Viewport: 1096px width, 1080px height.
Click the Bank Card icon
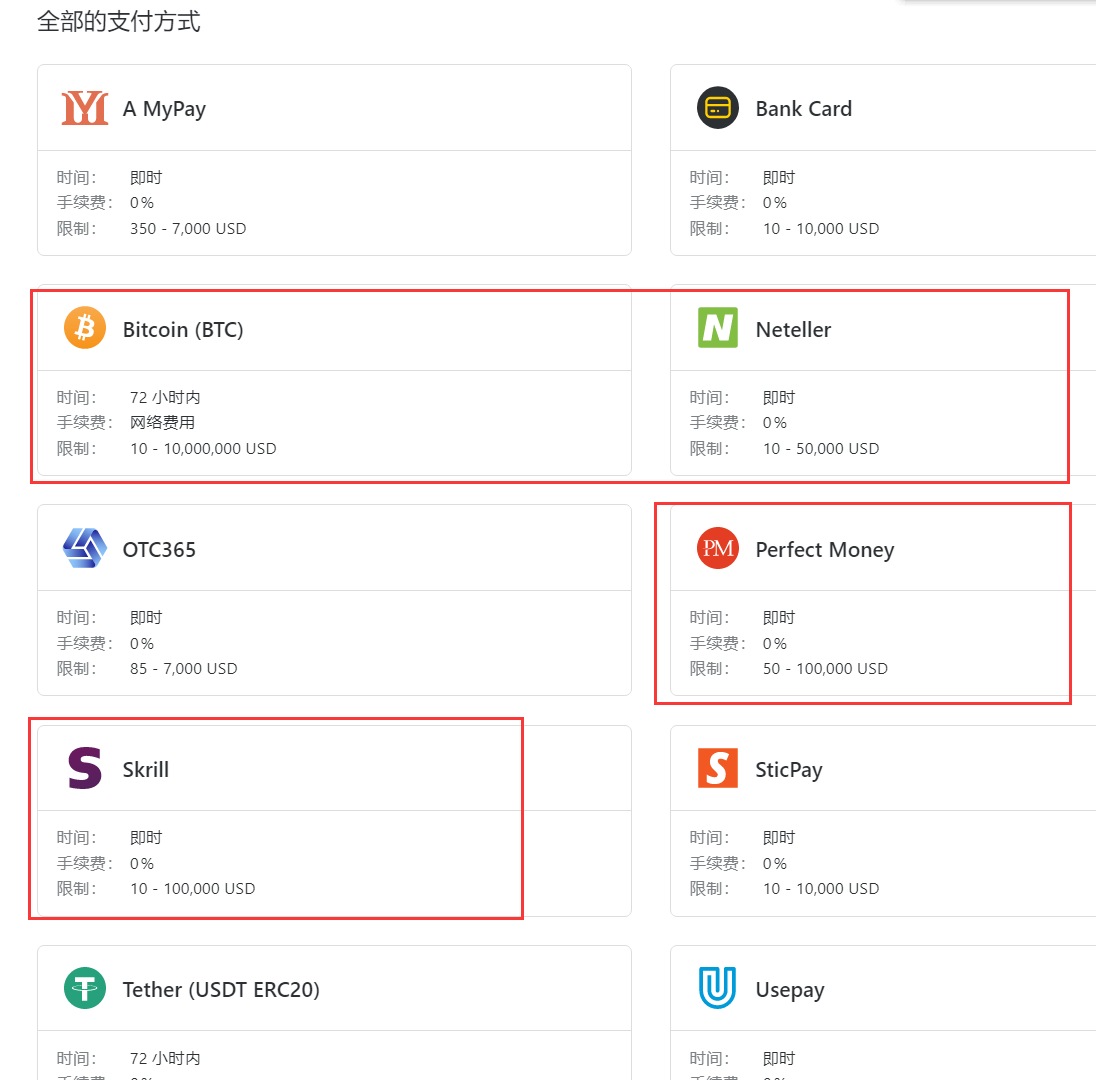(718, 108)
